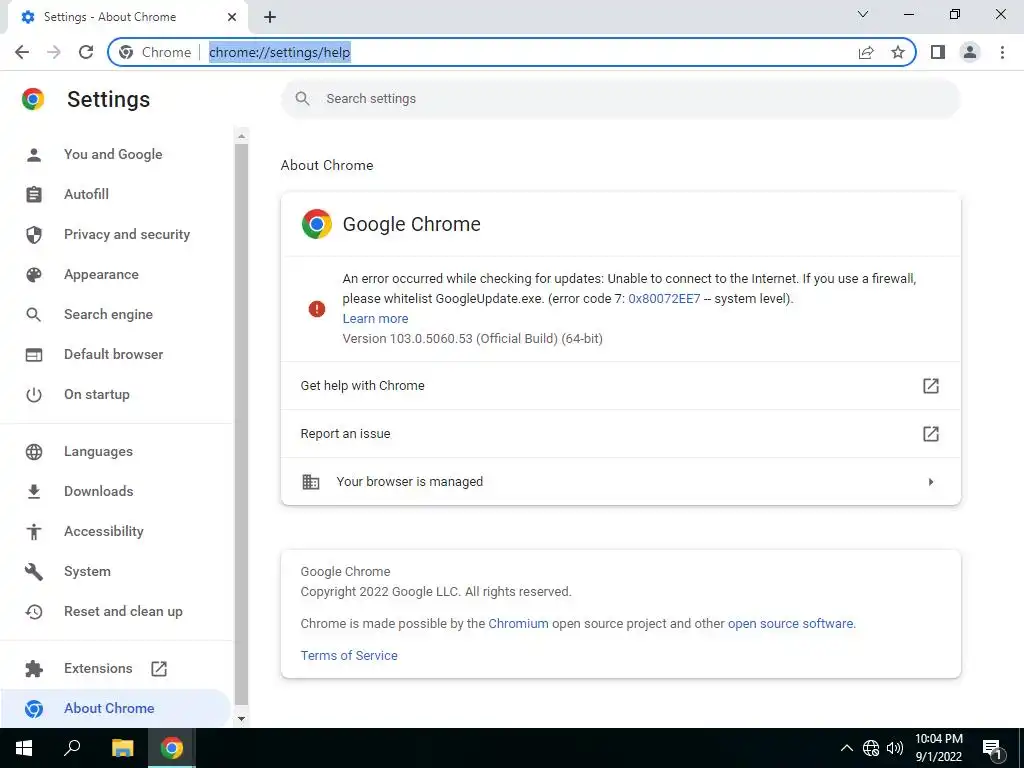1024x768 pixels.
Task: Open Extensions page from sidebar
Action: pyautogui.click(x=98, y=668)
